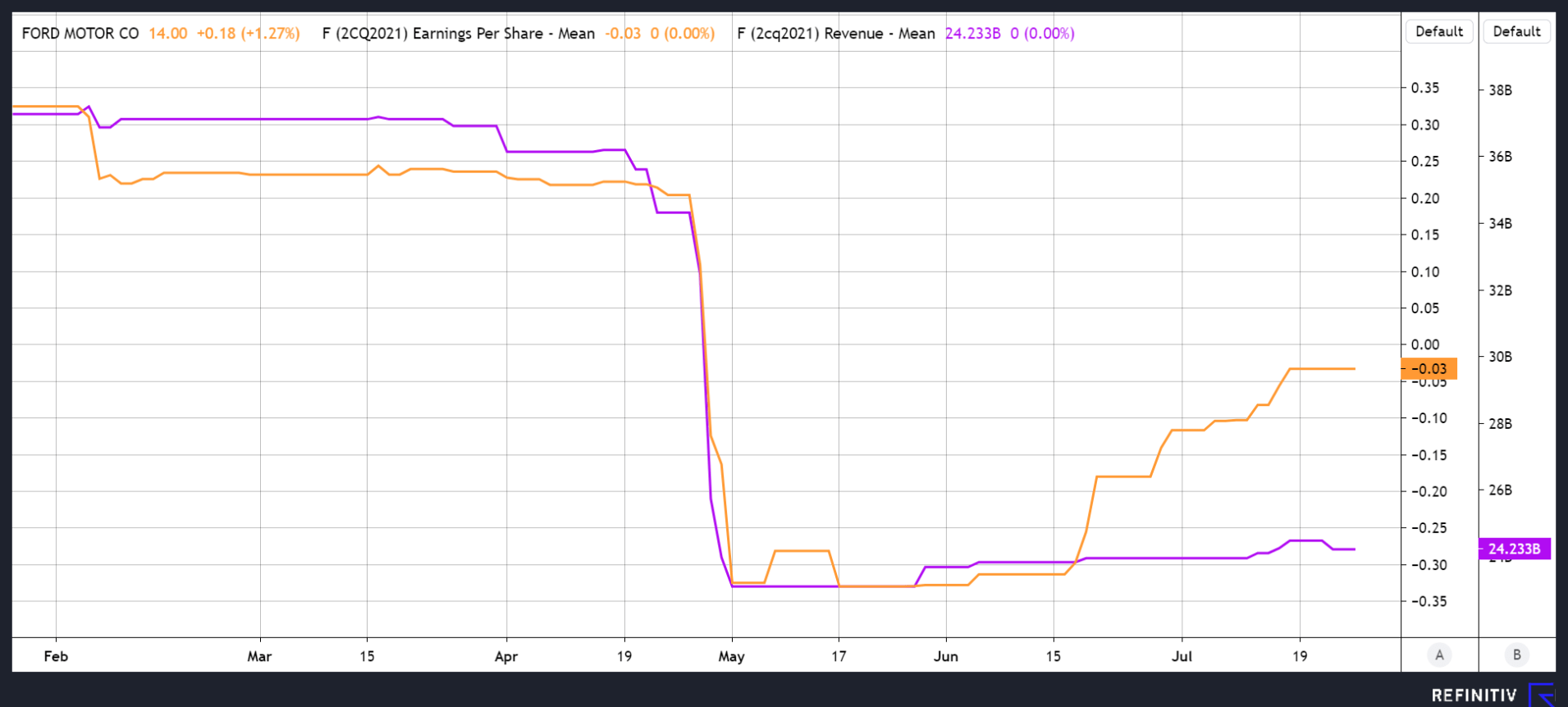
Task: Click the revenue change 0 (0.00%) in purple
Action: coord(1042,34)
